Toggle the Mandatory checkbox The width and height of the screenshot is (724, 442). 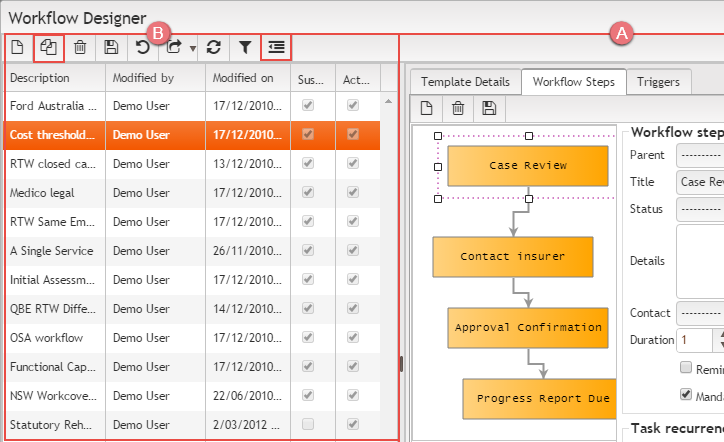pos(685,394)
